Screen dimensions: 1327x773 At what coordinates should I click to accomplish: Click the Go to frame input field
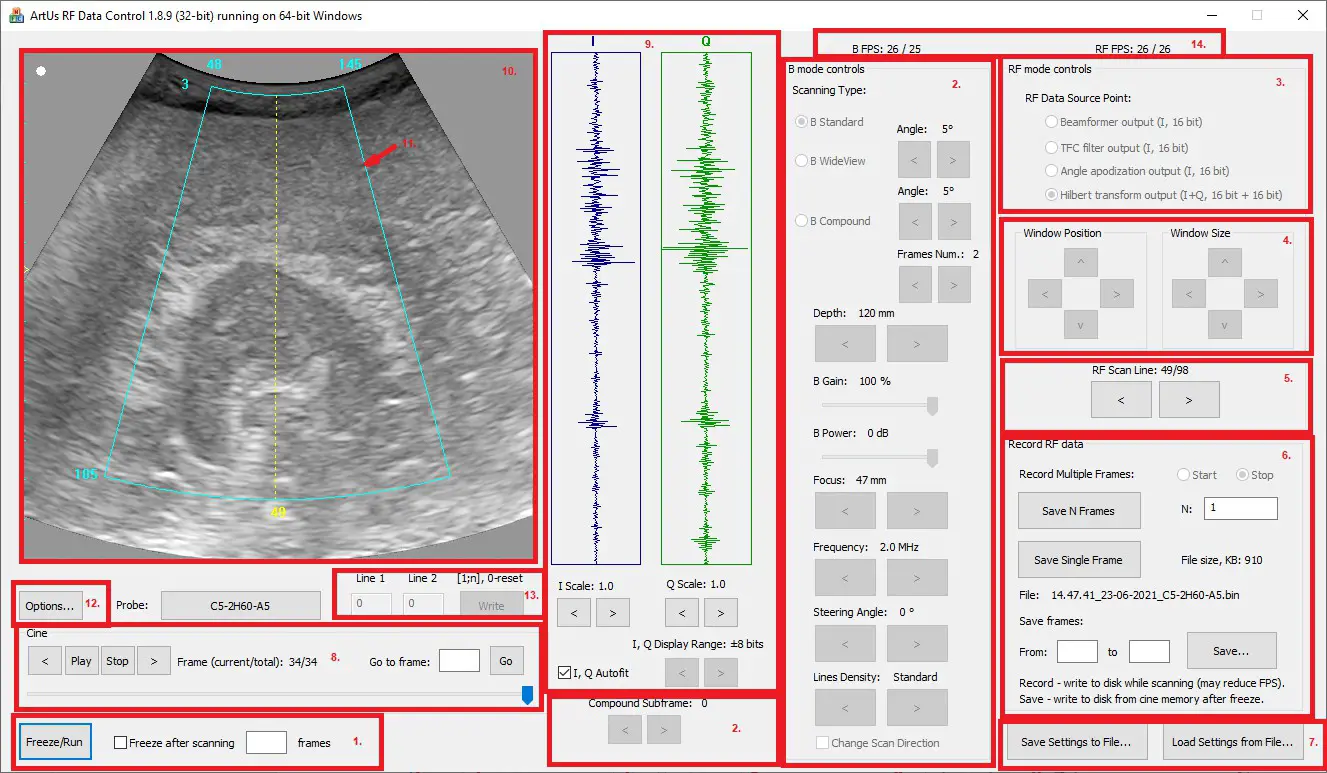point(459,660)
